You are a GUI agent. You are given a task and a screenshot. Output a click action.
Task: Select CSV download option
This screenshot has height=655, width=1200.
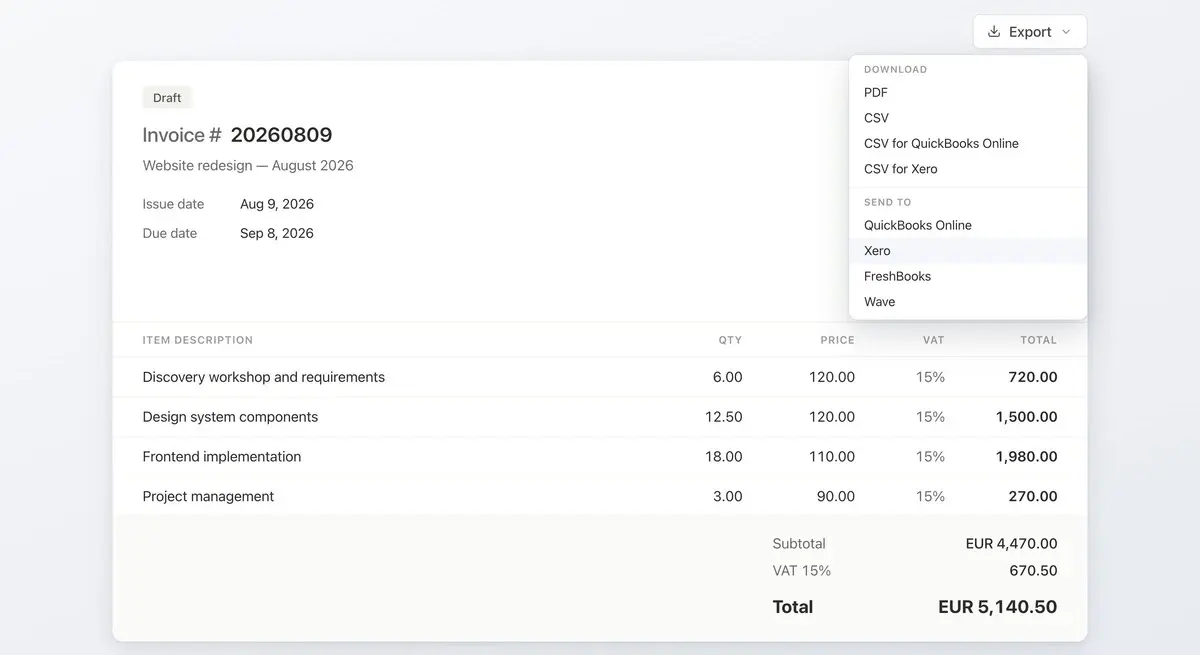click(x=968, y=118)
